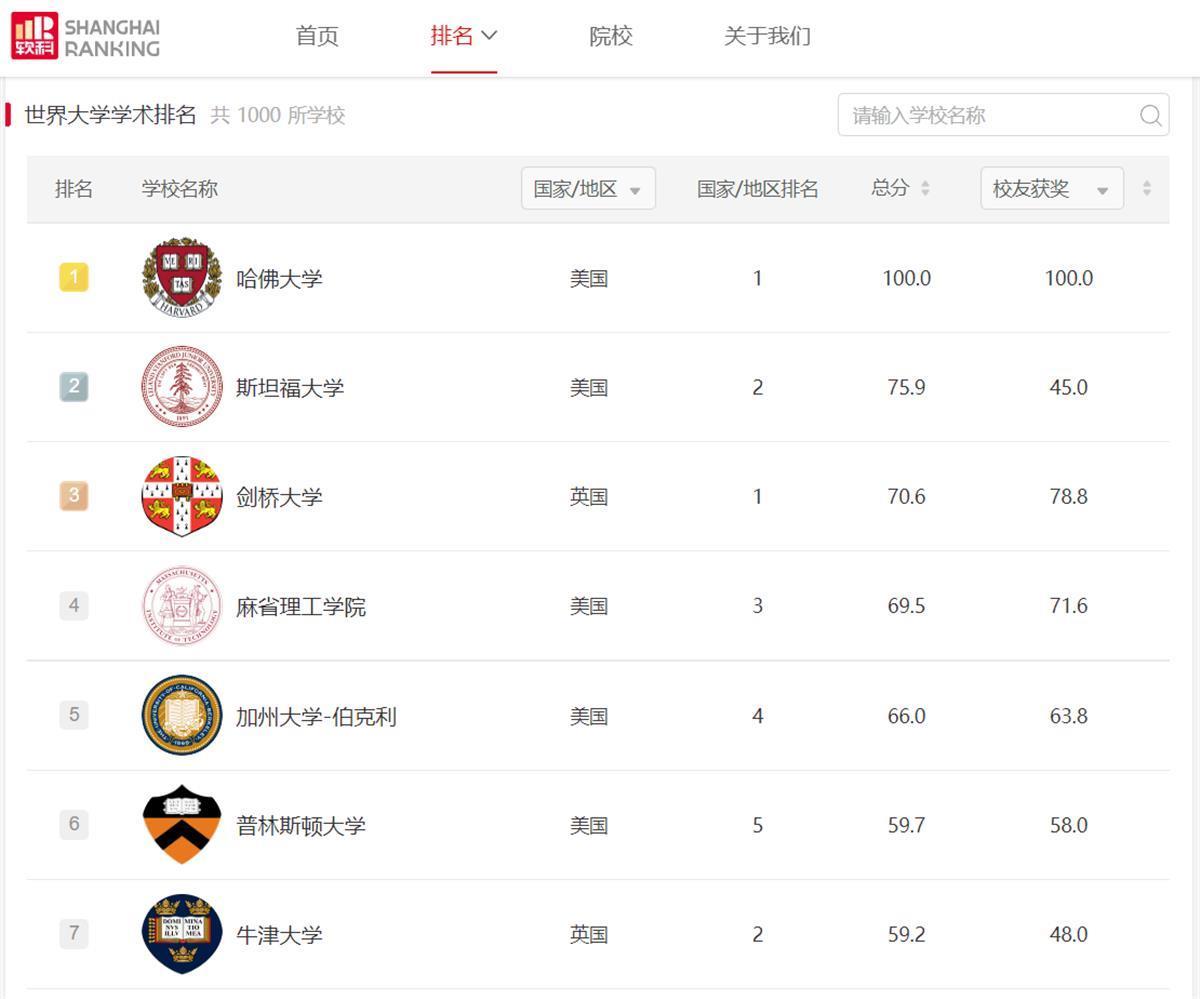Click the MIT seal logo

[182, 606]
